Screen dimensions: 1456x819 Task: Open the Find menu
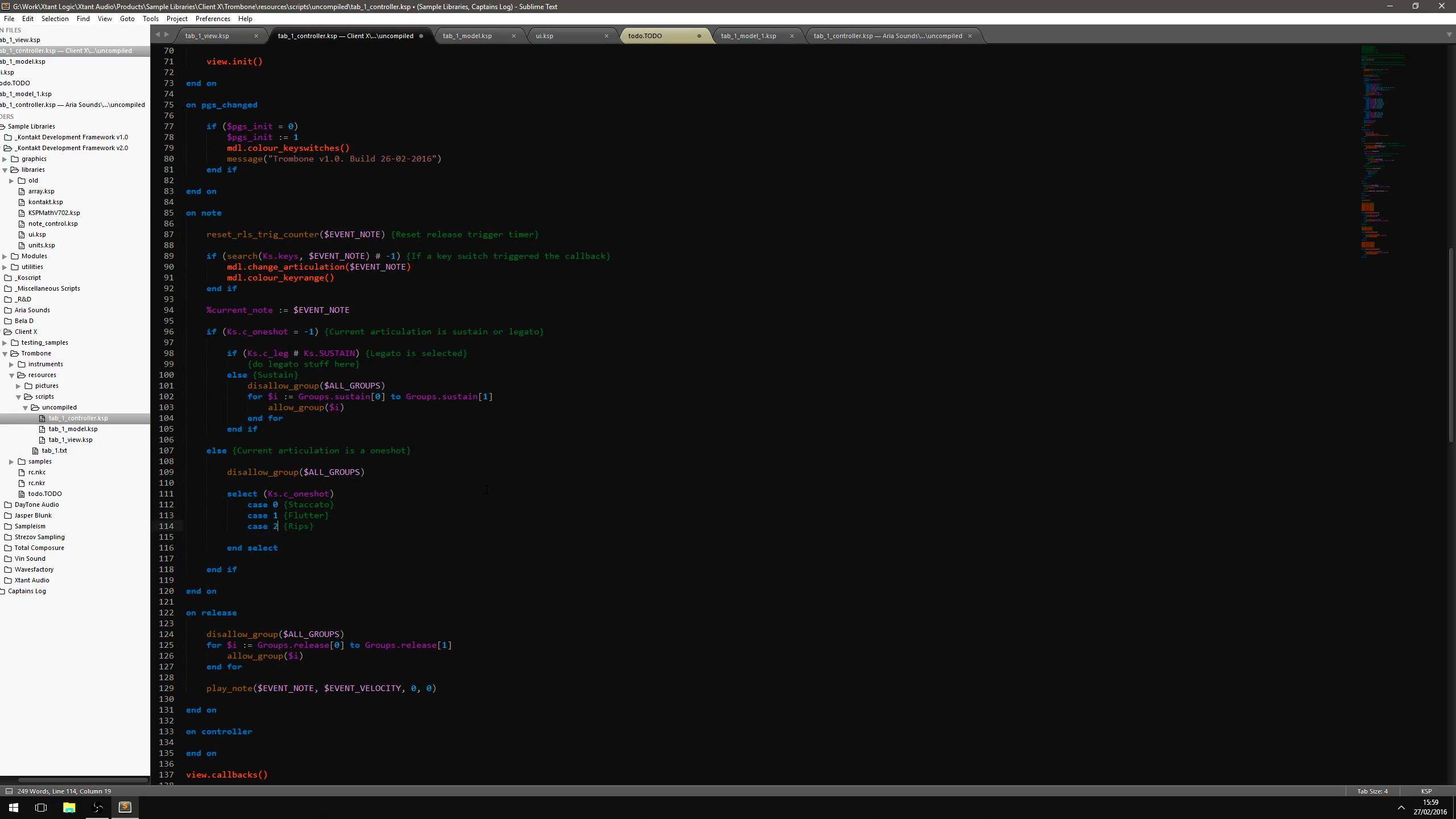83,19
